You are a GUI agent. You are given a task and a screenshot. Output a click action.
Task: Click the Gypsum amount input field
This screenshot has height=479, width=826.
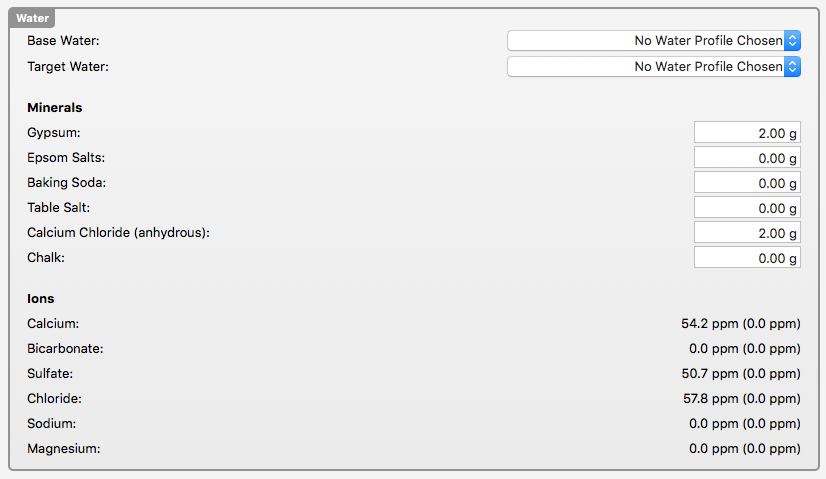pos(747,133)
